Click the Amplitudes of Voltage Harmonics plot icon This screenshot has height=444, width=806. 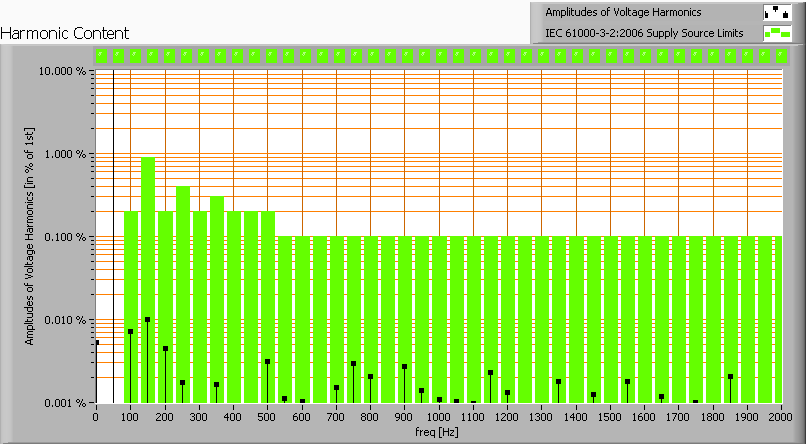pos(776,12)
